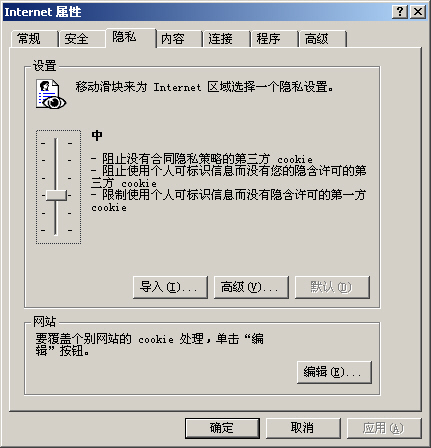Open the 程序 tab
Image resolution: width=431 pixels, height=448 pixels.
click(274, 39)
